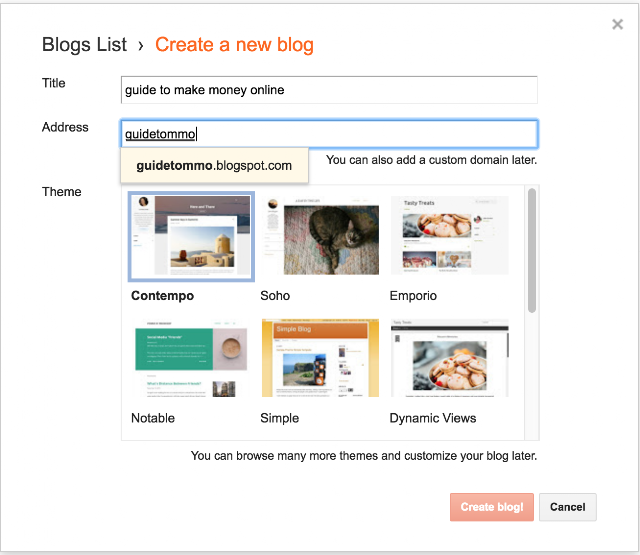Cancel the new blog creation
The image size is (640, 555).
(568, 507)
